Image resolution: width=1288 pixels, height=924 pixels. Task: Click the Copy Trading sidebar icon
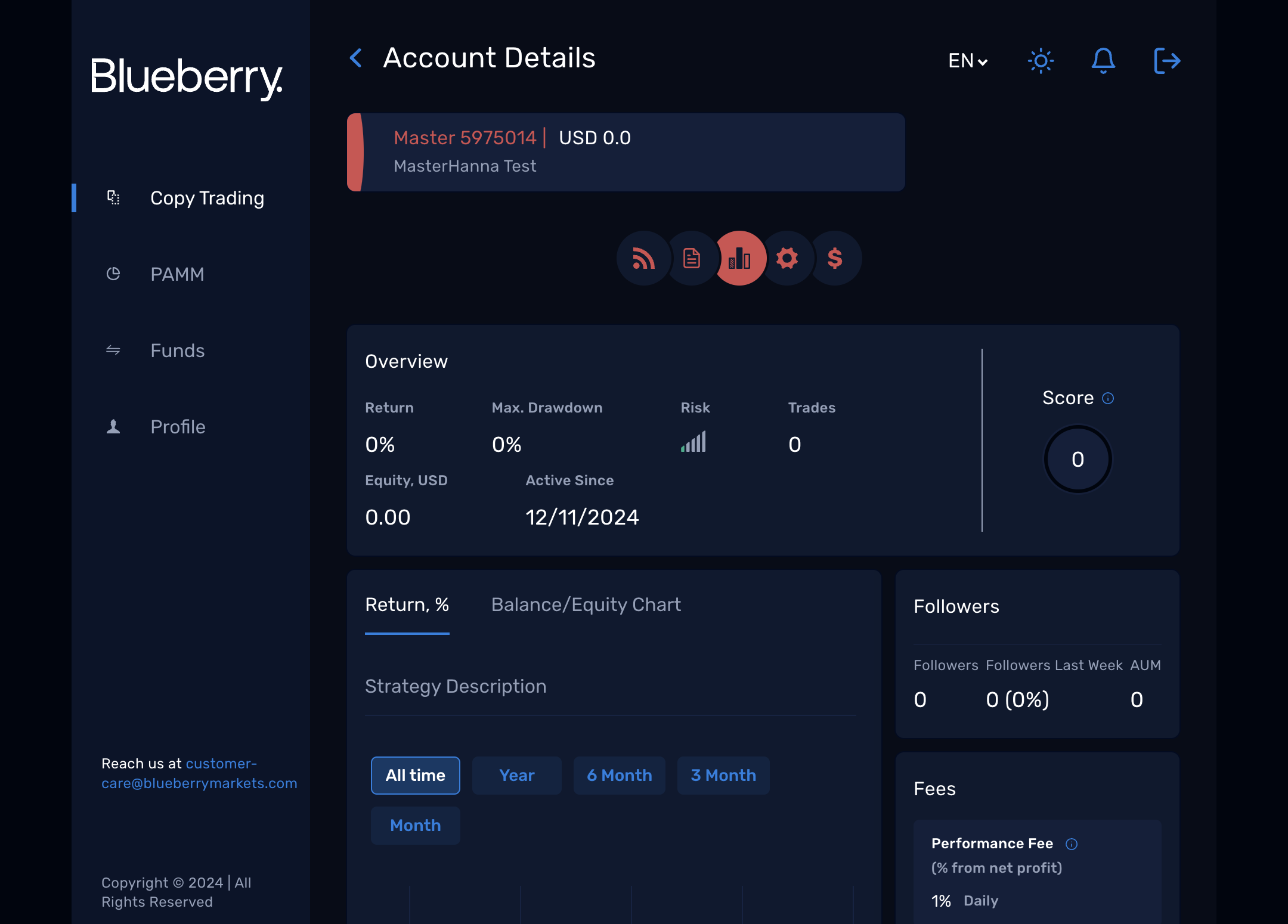(113, 197)
